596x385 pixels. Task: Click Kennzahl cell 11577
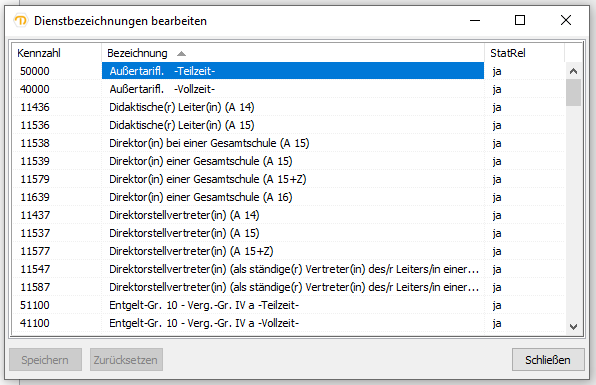tap(35, 251)
